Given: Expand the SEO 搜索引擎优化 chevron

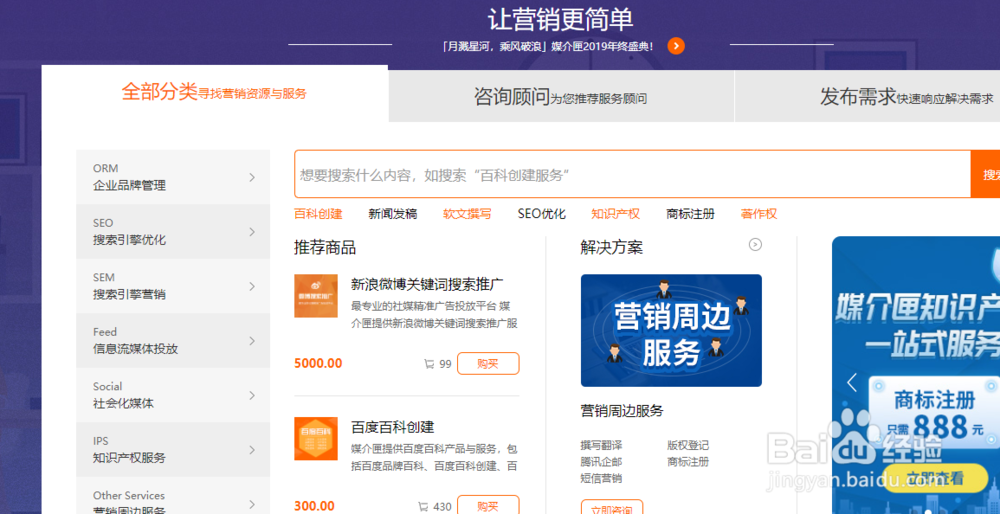Looking at the screenshot, I should (x=252, y=231).
